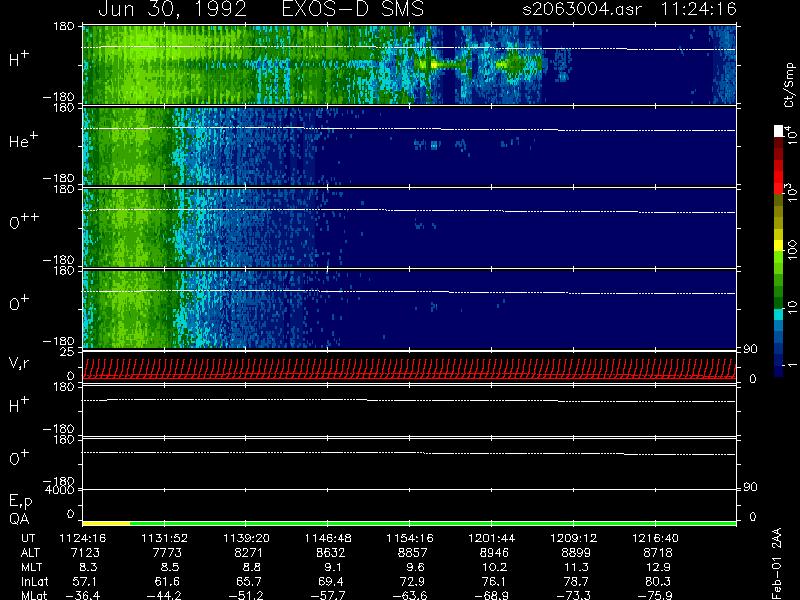Click the "EXOS-D SMS" title text

coord(352,9)
